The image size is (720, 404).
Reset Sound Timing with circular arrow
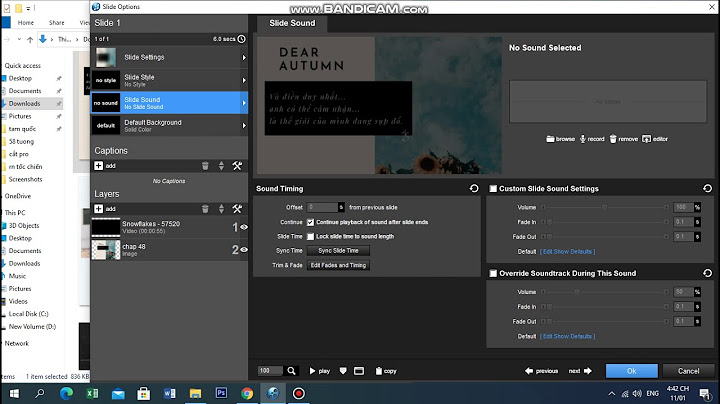474,188
